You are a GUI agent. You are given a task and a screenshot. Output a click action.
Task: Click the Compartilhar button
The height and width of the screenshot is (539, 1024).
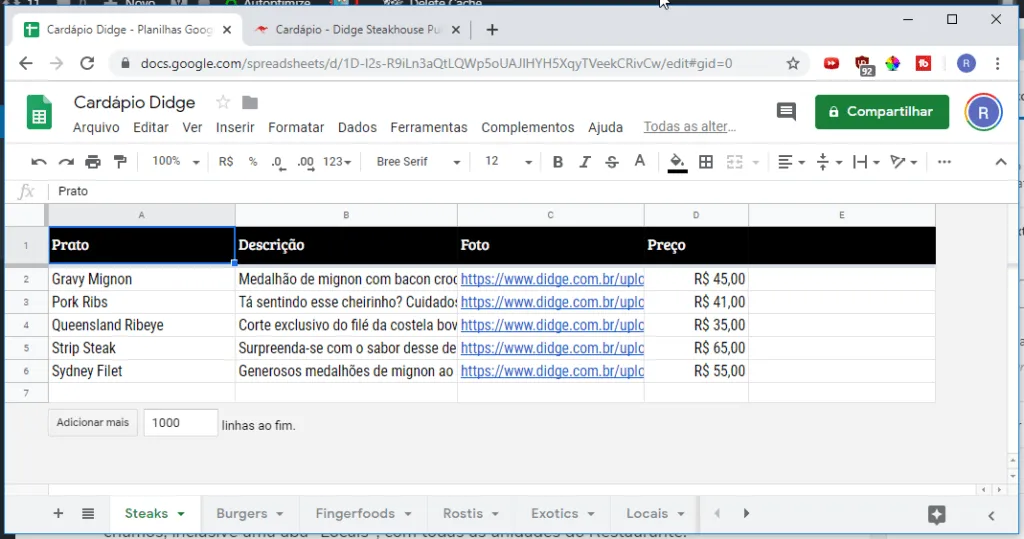coord(882,112)
